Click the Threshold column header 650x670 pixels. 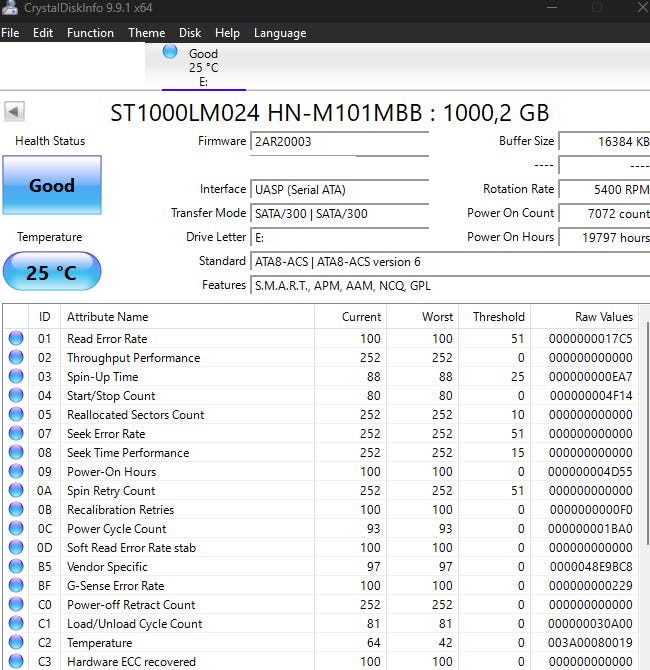coord(494,317)
